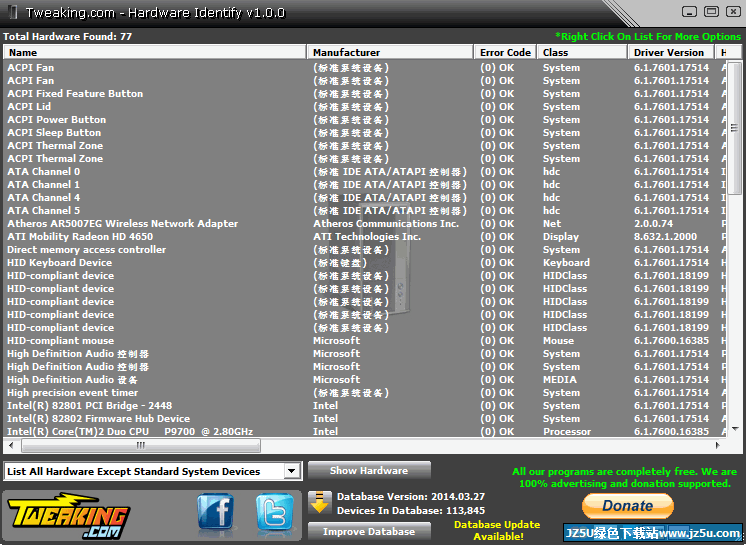Open the Tweaking.com Twitter page icon
Screen dimensions: 746x545
275,512
